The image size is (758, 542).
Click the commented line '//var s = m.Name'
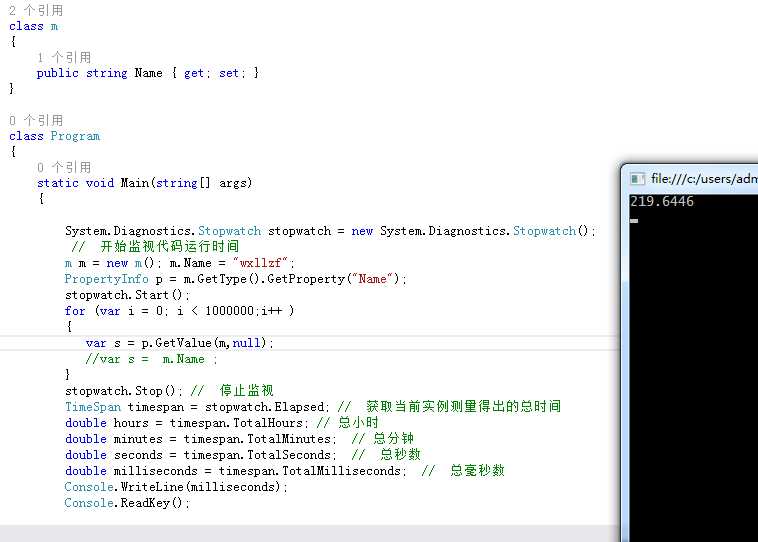152,359
